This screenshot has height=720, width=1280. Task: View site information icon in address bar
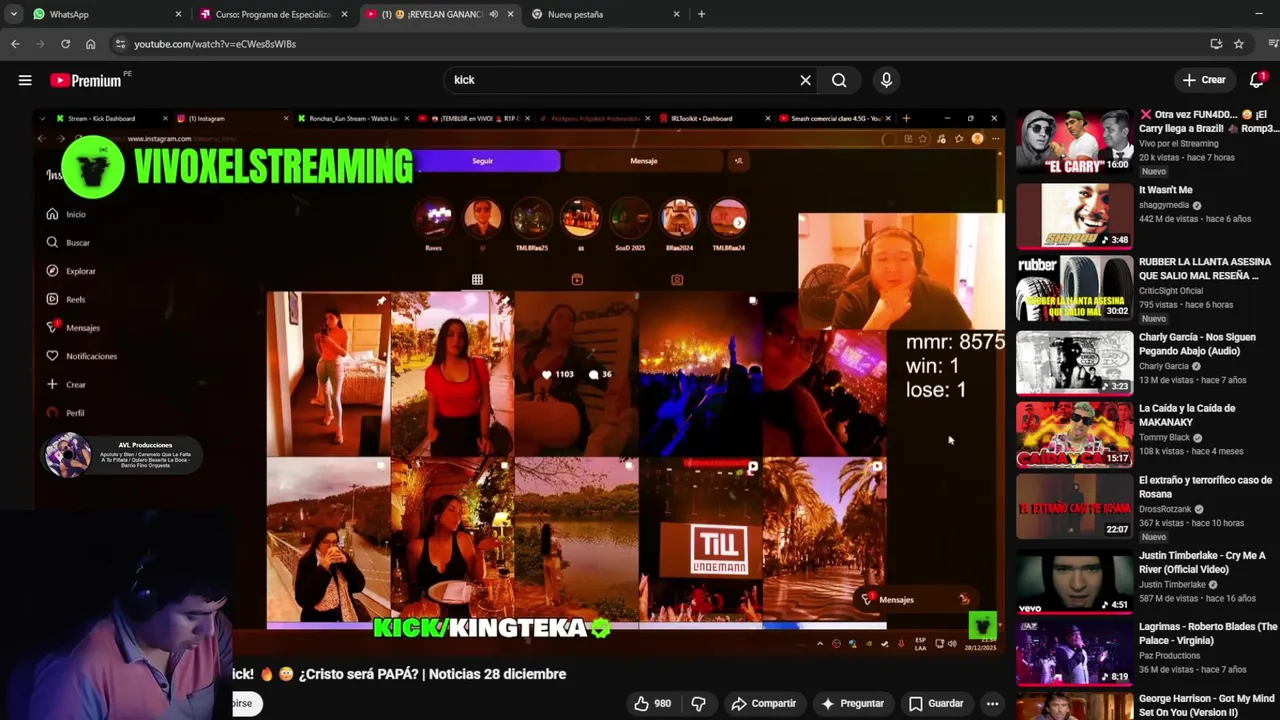point(120,44)
